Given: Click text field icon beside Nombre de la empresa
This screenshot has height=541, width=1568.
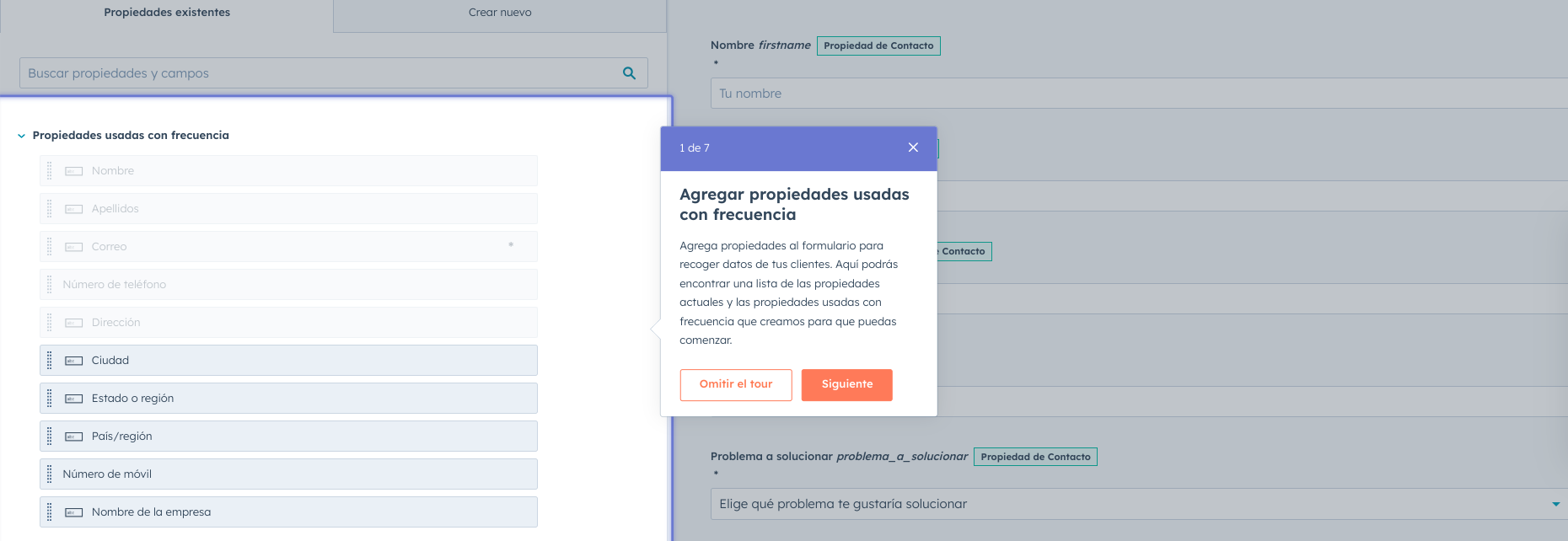Looking at the screenshot, I should 74,512.
